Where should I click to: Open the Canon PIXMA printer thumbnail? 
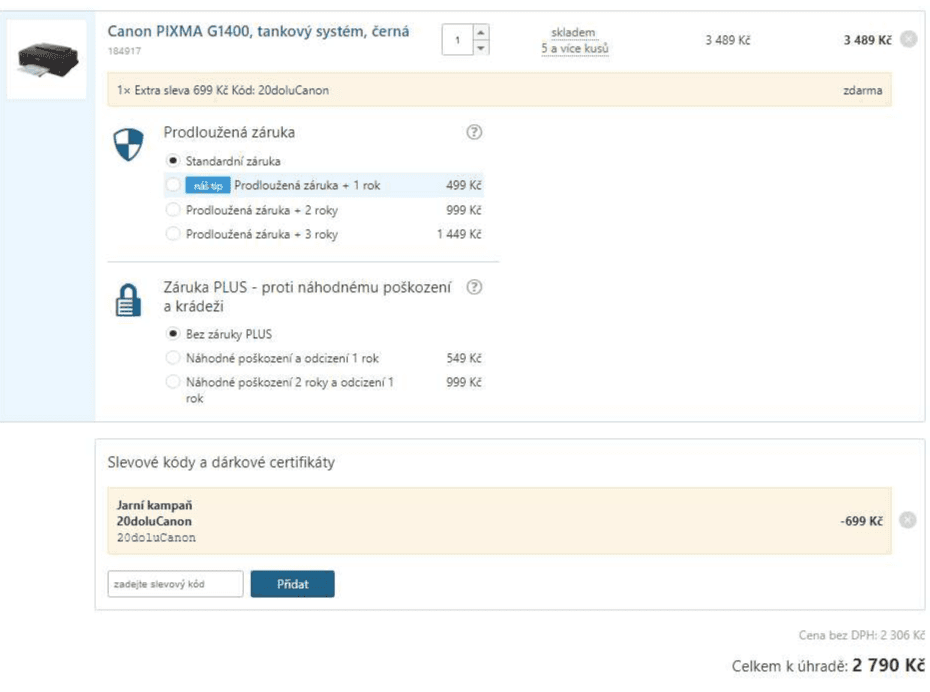point(47,59)
